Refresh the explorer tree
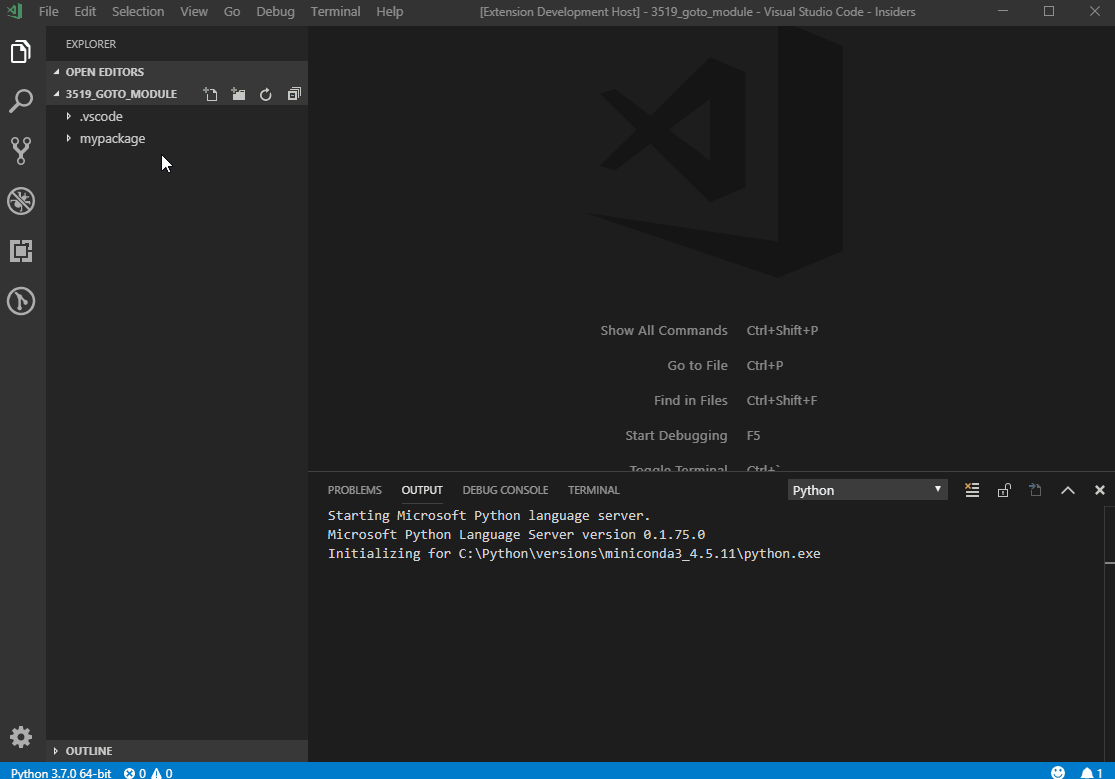Screen dimensions: 1115x779 coord(266,94)
